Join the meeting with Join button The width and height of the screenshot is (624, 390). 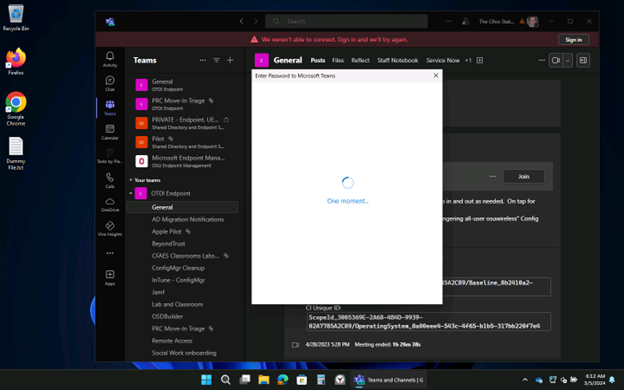pyautogui.click(x=523, y=176)
